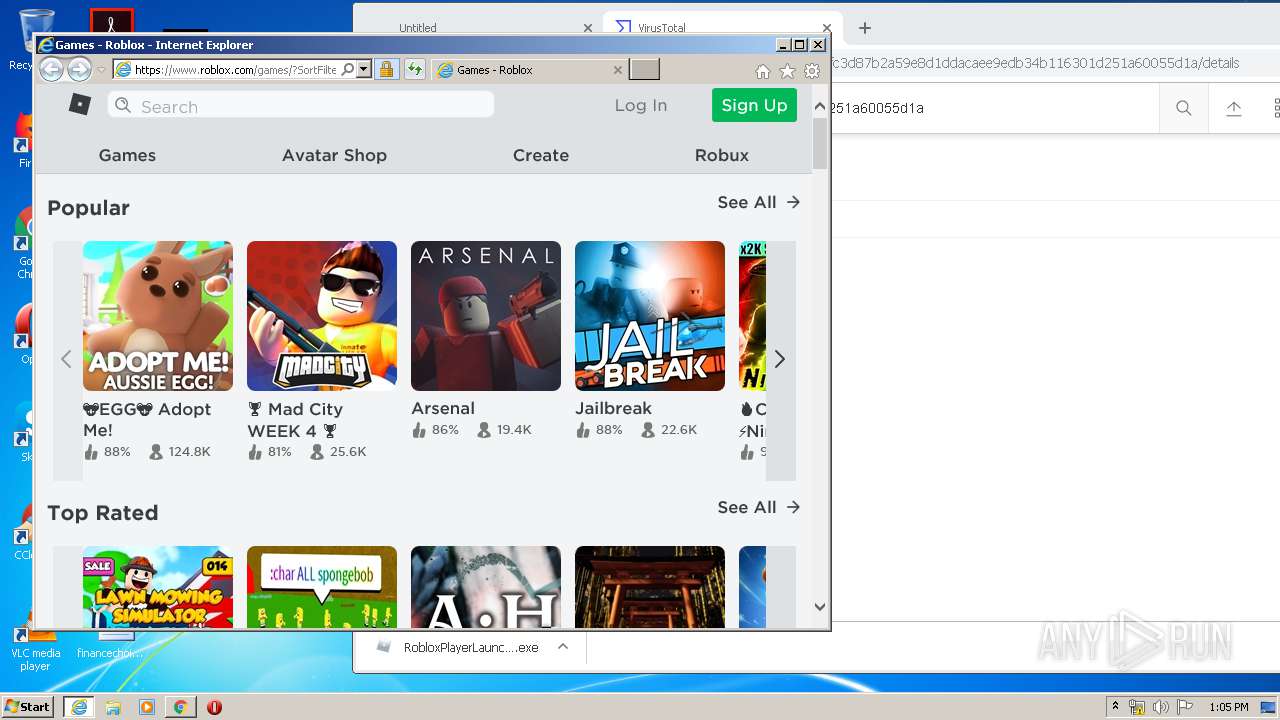Select the Games - Roblox IE tab
Image resolution: width=1280 pixels, height=720 pixels.
coord(530,70)
